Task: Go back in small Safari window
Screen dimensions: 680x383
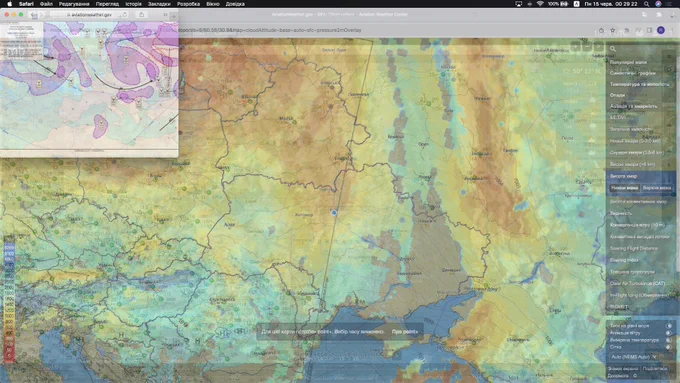Action: [33, 15]
